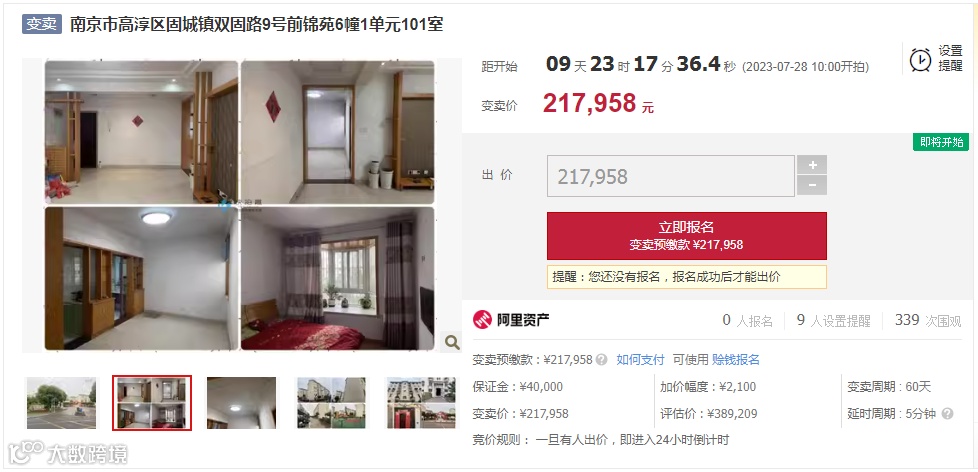Click the 设置提醒 text label
The width and height of the screenshot is (978, 472).
coord(951,59)
